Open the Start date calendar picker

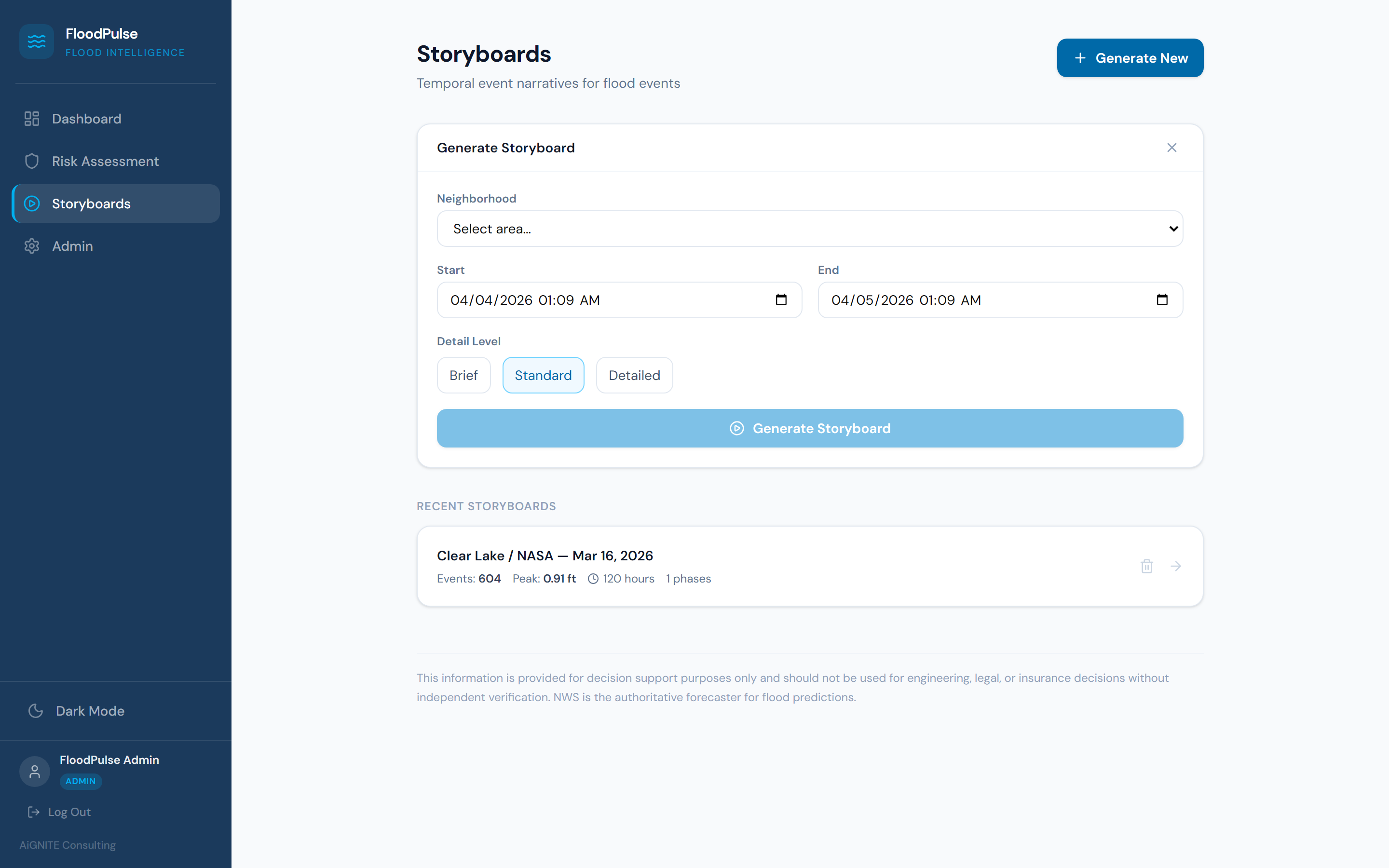[x=782, y=299]
